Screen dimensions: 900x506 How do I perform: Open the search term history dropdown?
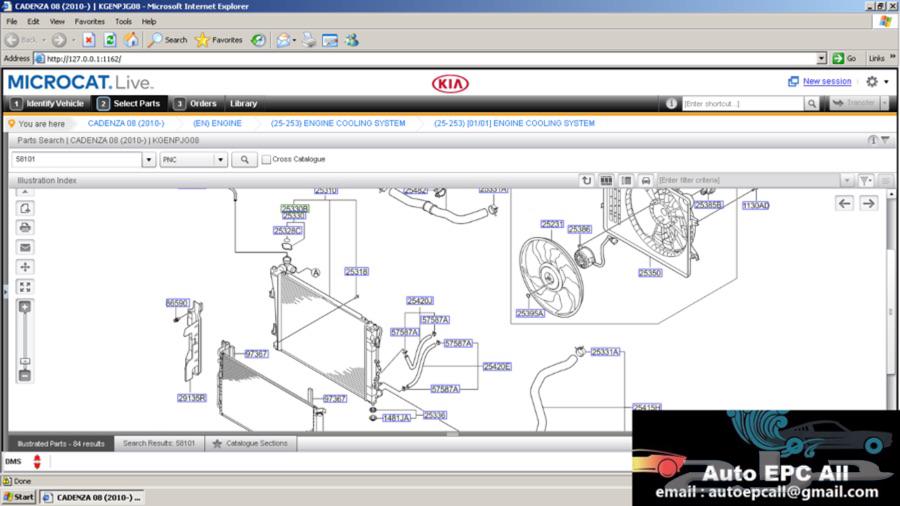click(x=149, y=159)
